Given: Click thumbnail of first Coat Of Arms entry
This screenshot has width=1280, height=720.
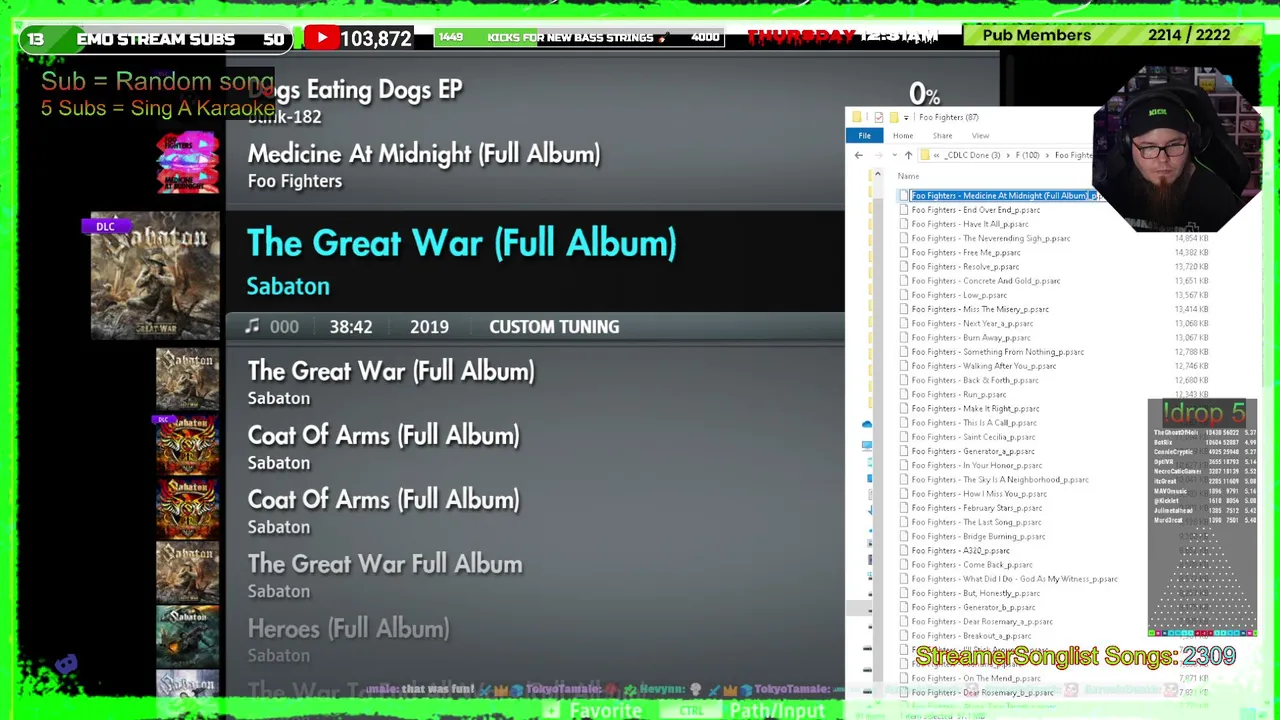Looking at the screenshot, I should (x=187, y=444).
